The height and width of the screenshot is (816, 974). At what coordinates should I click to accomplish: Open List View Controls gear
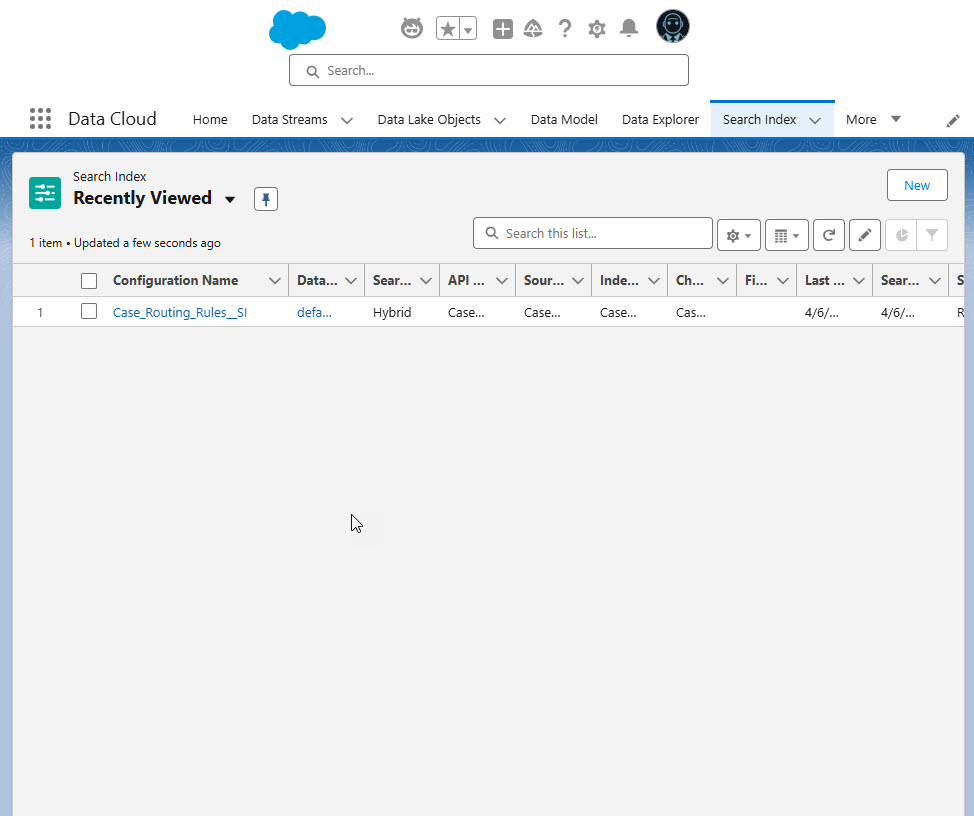739,235
